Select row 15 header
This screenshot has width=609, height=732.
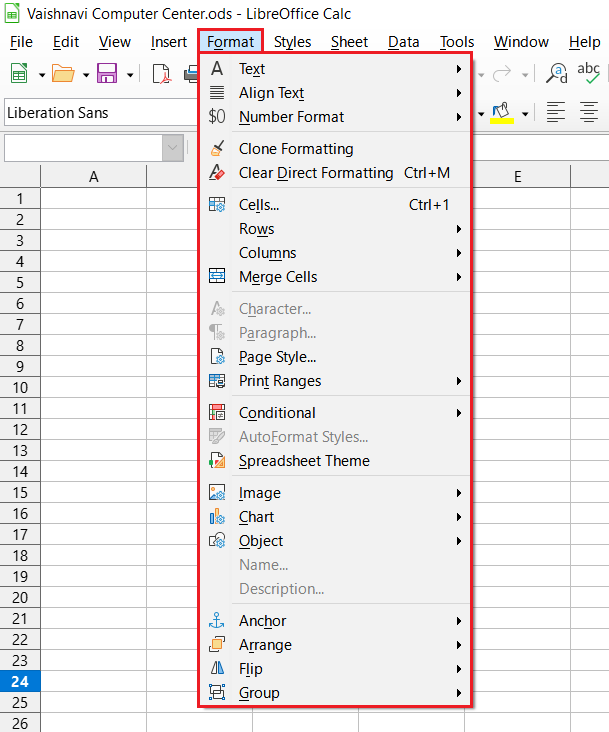coord(20,493)
